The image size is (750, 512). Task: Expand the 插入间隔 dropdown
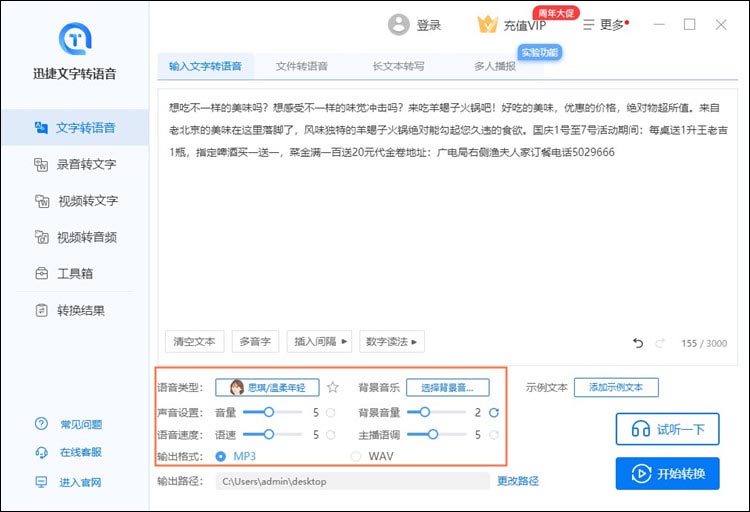[319, 342]
